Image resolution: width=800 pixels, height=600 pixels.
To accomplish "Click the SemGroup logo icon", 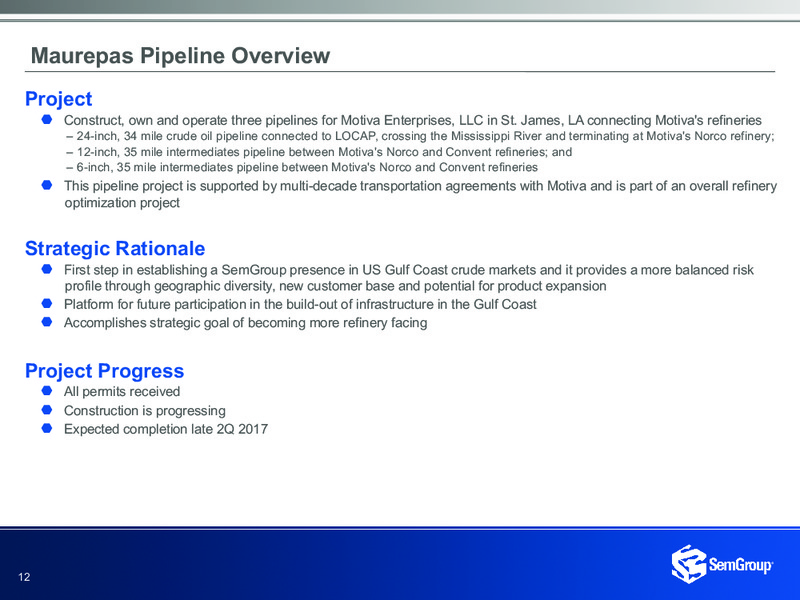I will coord(689,564).
